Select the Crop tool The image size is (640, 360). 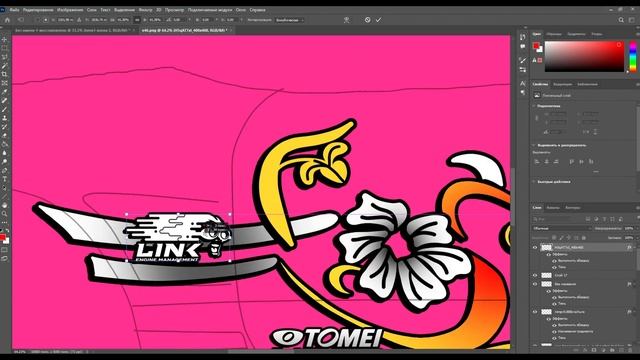click(x=4, y=74)
